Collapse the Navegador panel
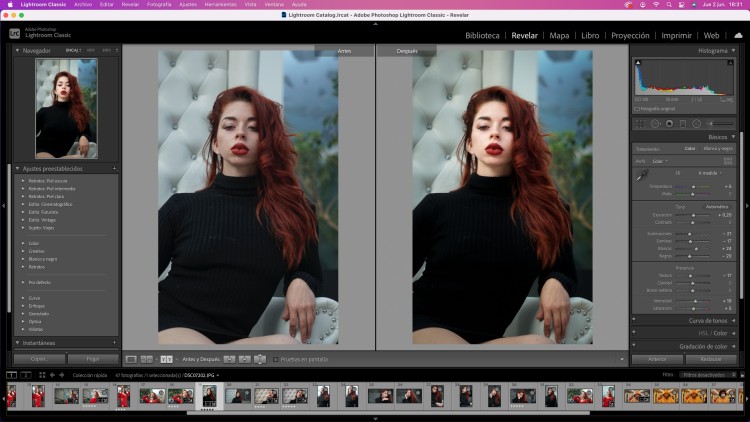 coord(18,50)
